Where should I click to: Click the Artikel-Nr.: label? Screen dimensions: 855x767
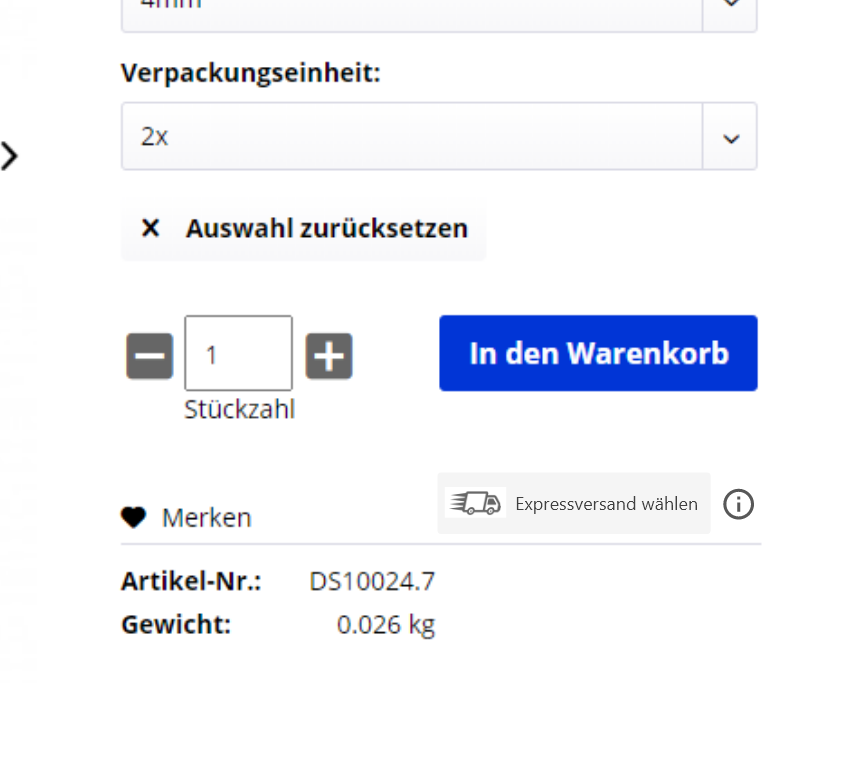point(191,581)
